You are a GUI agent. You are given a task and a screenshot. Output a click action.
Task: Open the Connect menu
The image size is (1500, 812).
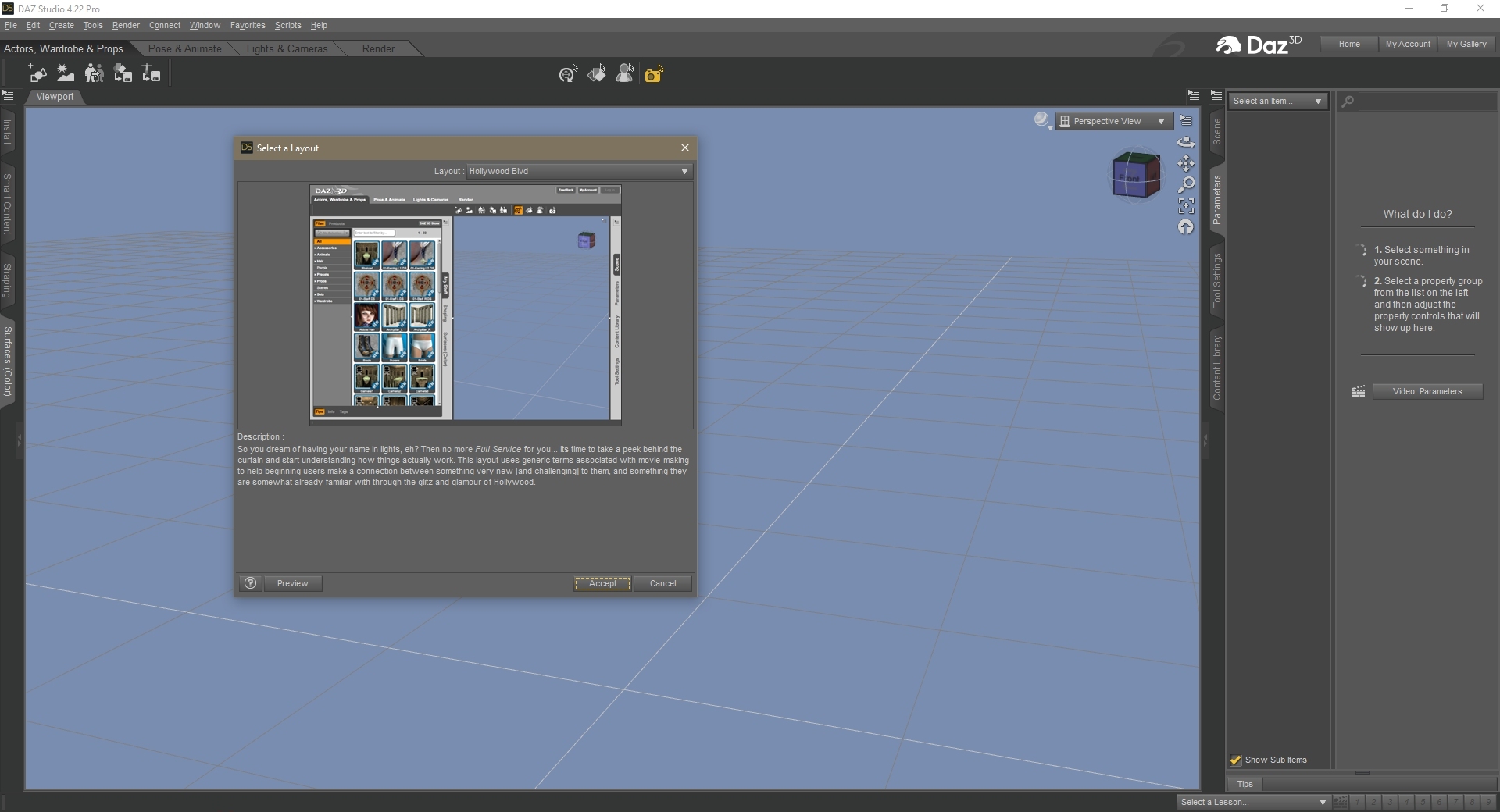pos(165,25)
